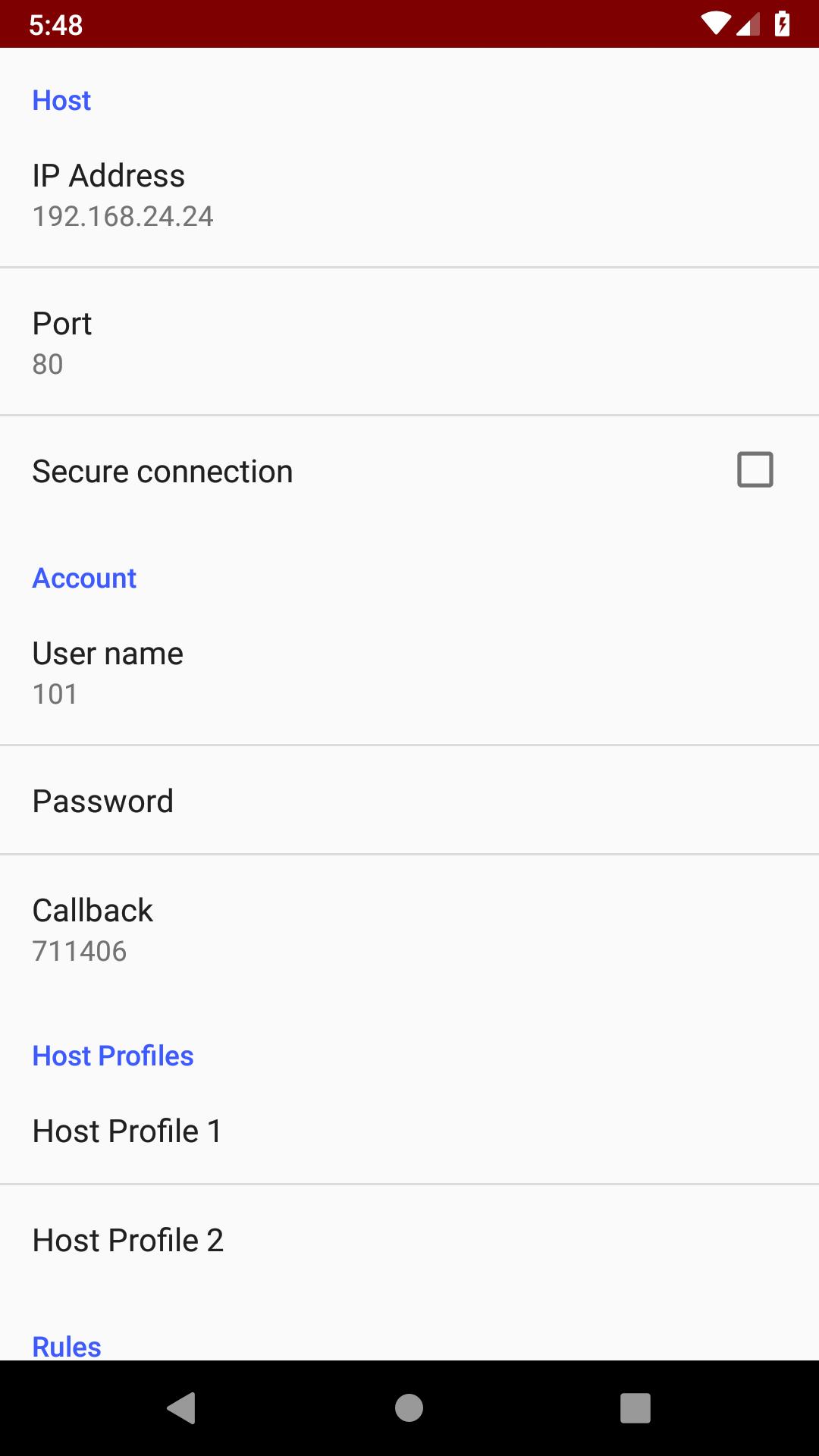This screenshot has height=1456, width=819.
Task: Tap the Host section header
Action: pos(61,100)
